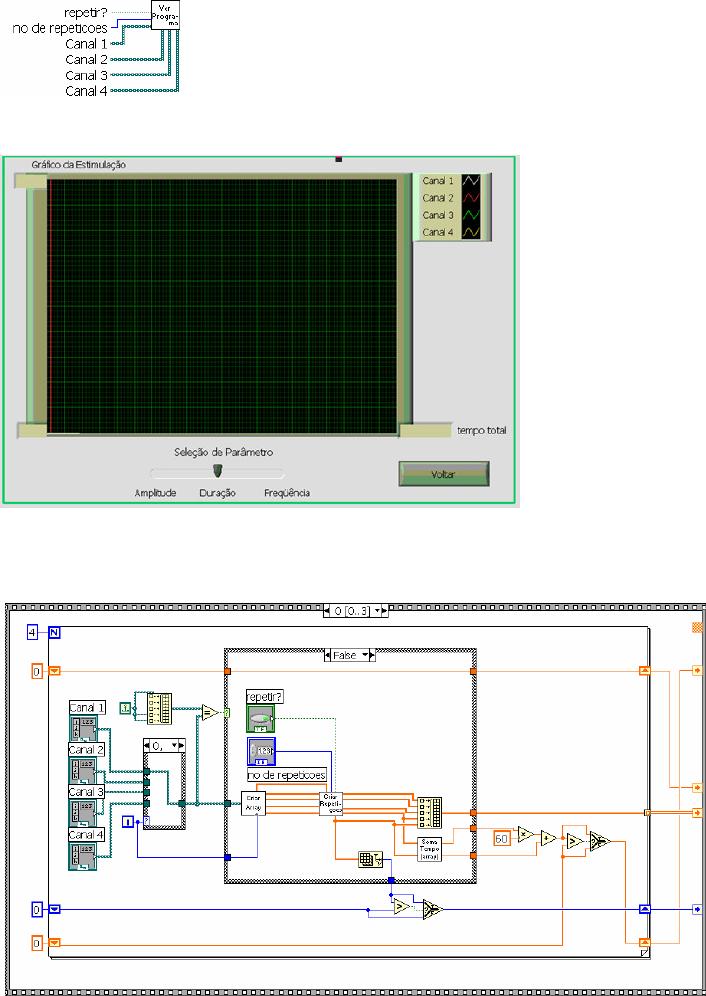Click the blue left shift register

55,910
